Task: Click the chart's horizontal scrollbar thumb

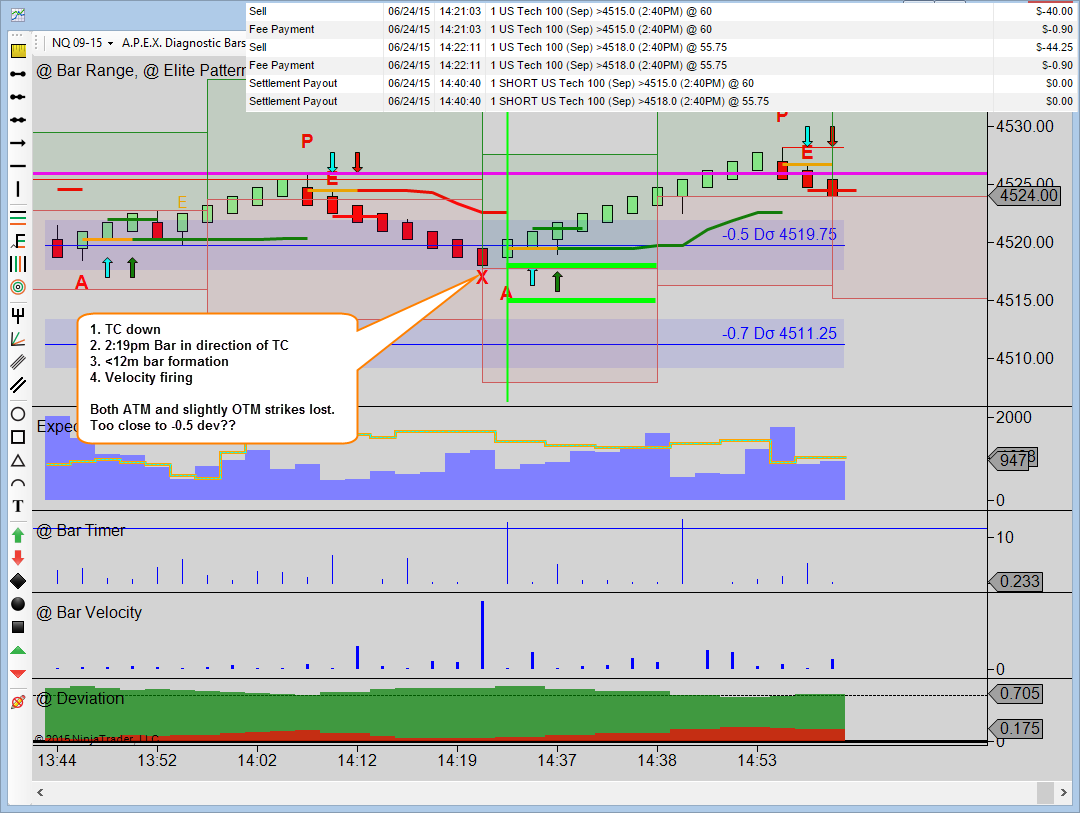Action: pos(1046,792)
